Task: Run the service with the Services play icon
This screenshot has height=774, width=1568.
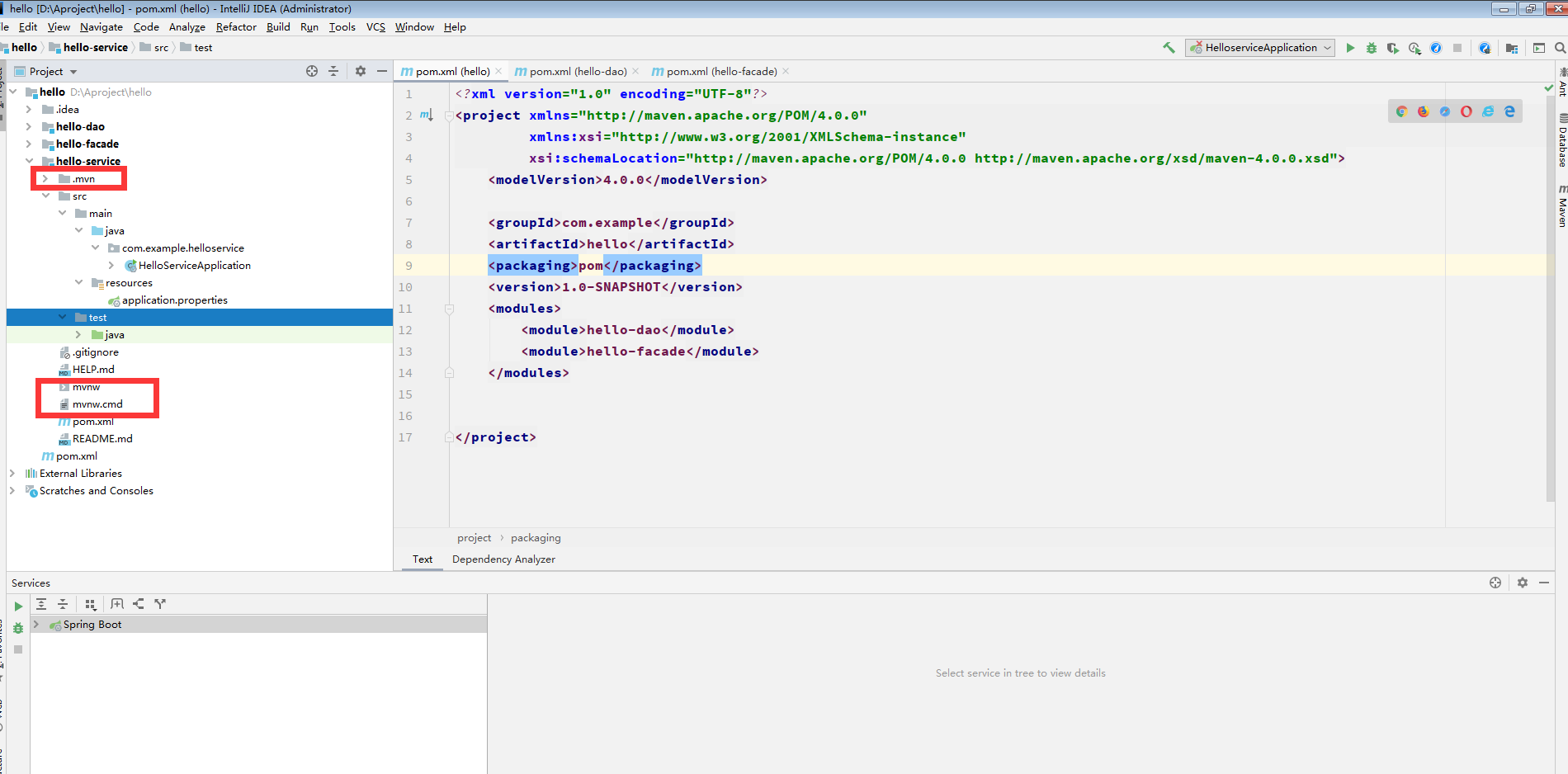Action: (x=18, y=606)
